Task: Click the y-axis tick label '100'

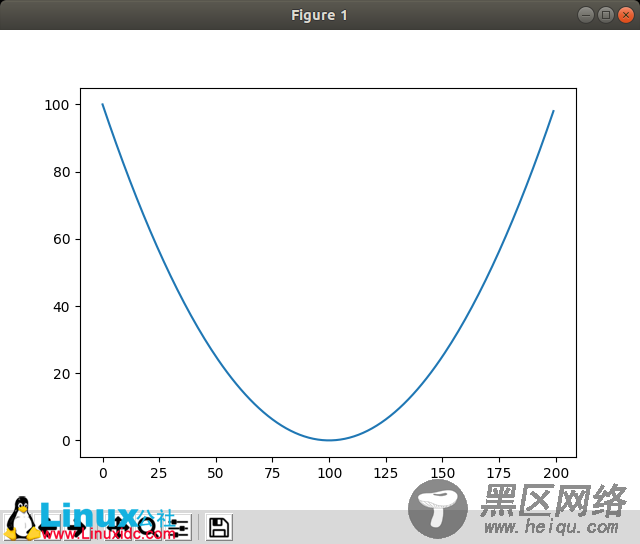Action: (57, 105)
